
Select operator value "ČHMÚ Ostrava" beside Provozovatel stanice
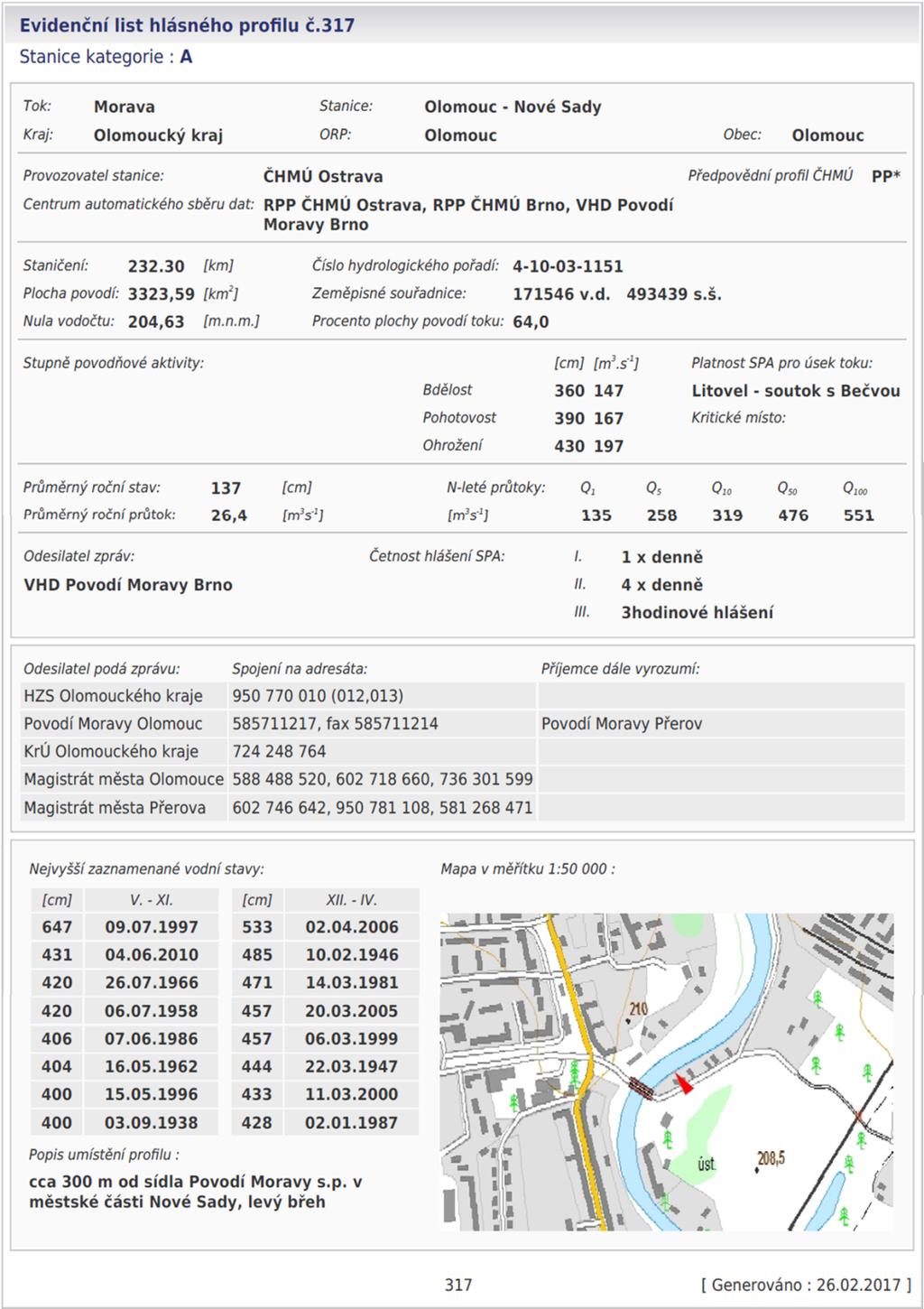pyautogui.click(x=323, y=177)
